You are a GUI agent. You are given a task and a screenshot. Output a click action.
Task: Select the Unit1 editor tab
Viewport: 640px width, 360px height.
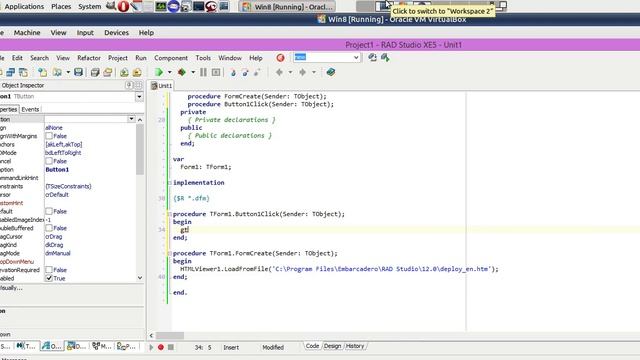(x=162, y=86)
